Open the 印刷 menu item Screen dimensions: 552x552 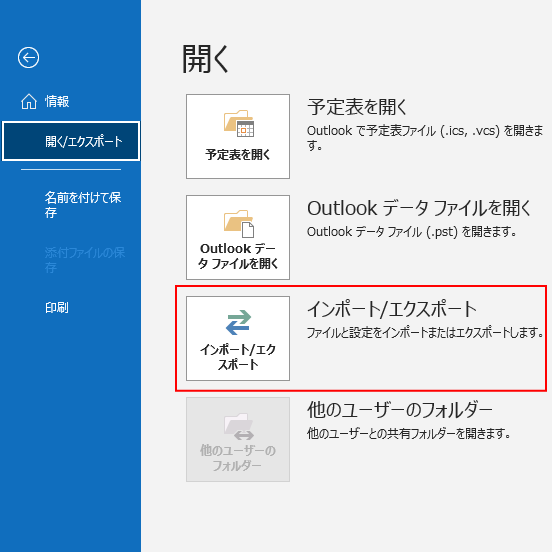(x=57, y=307)
